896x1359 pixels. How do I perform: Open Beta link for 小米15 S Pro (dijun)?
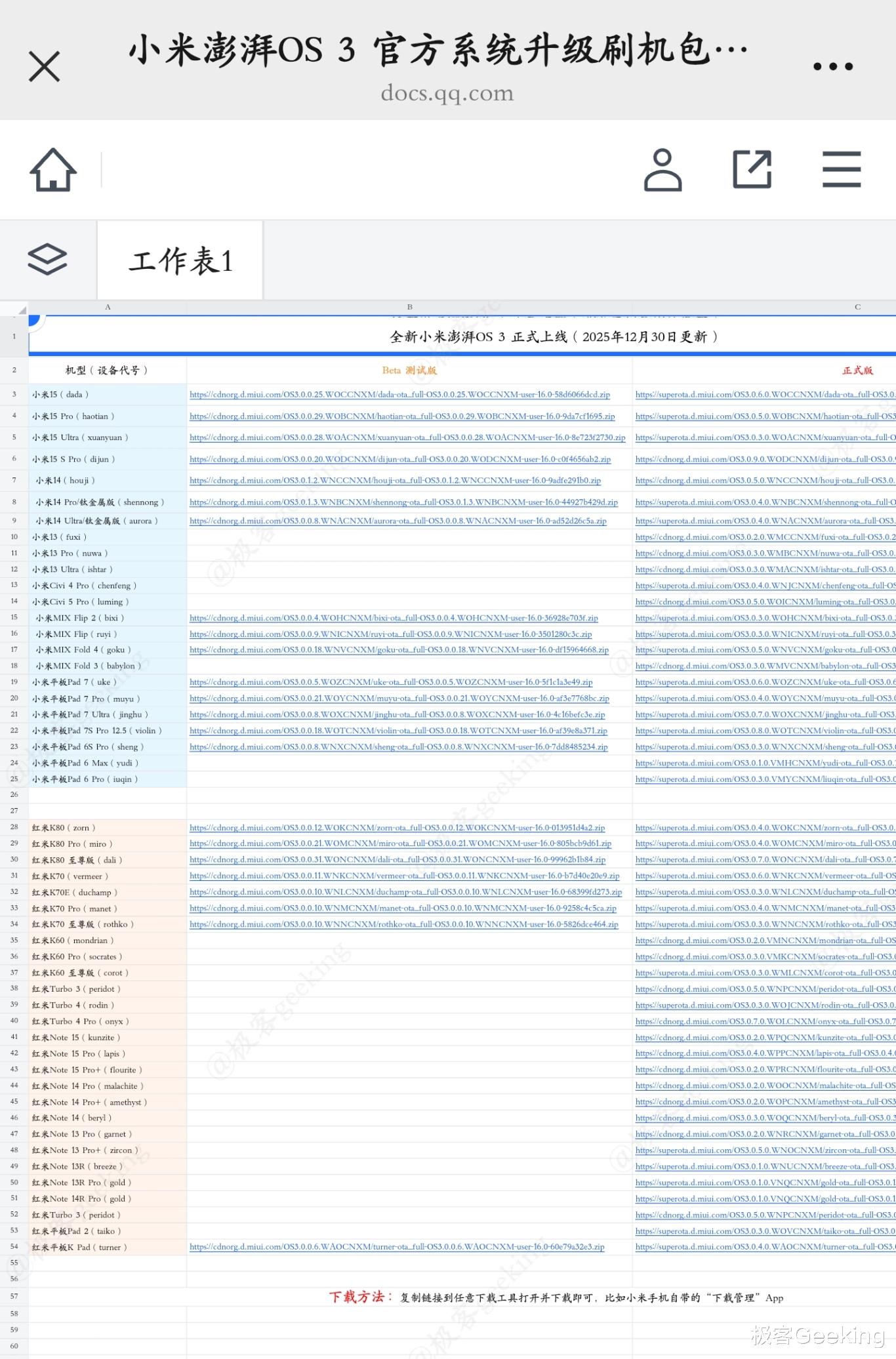click(x=400, y=459)
